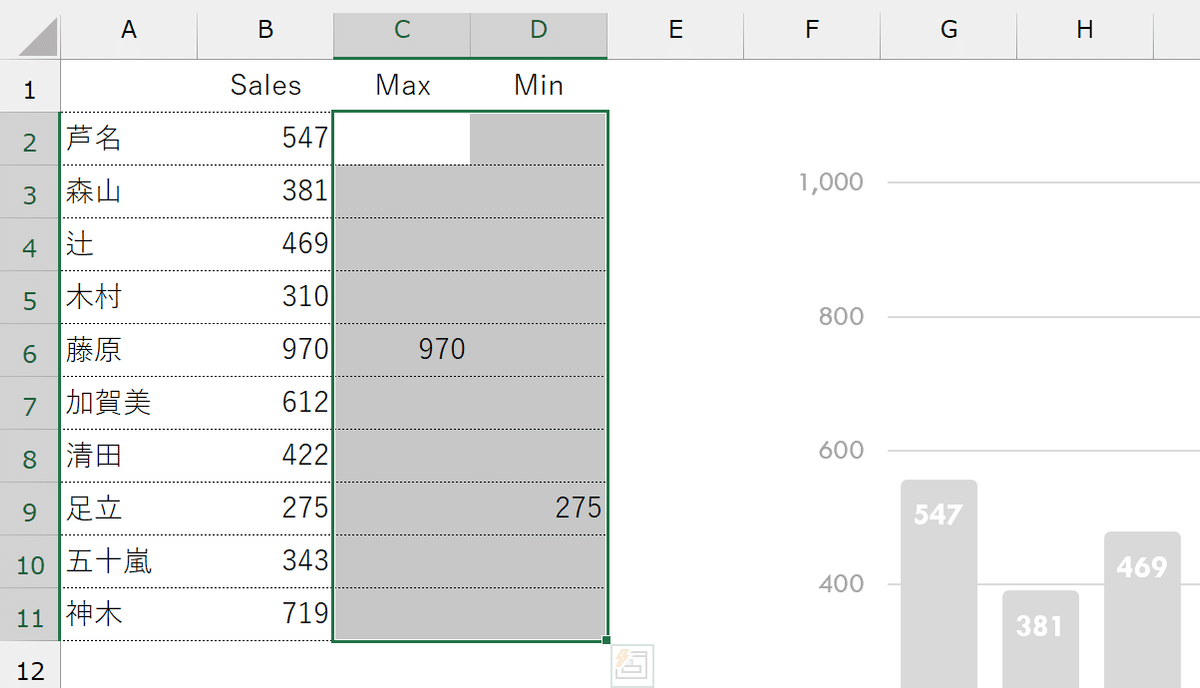Select row 10 header

(30, 563)
